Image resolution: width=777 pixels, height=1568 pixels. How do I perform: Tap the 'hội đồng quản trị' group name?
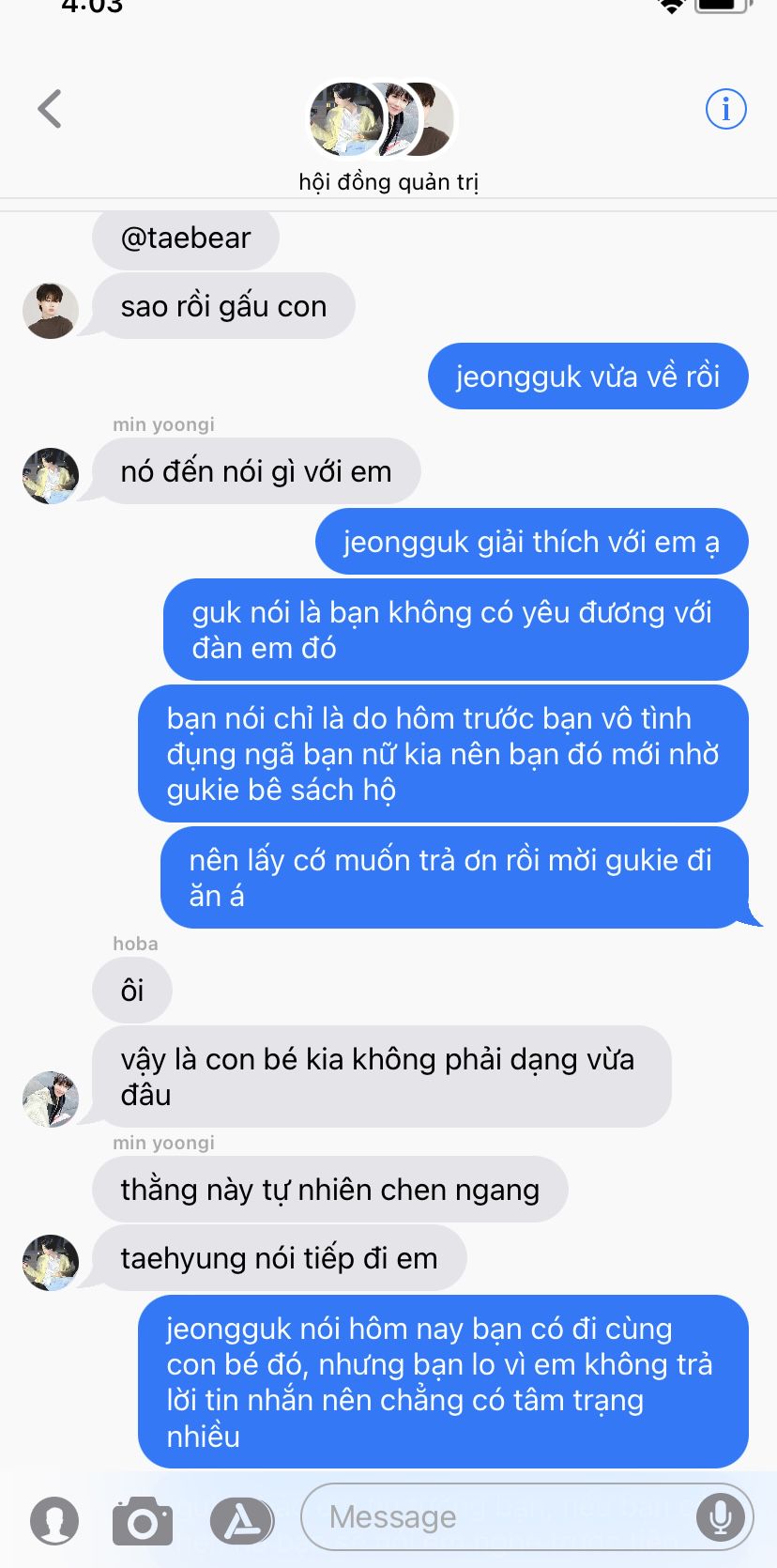[x=388, y=181]
